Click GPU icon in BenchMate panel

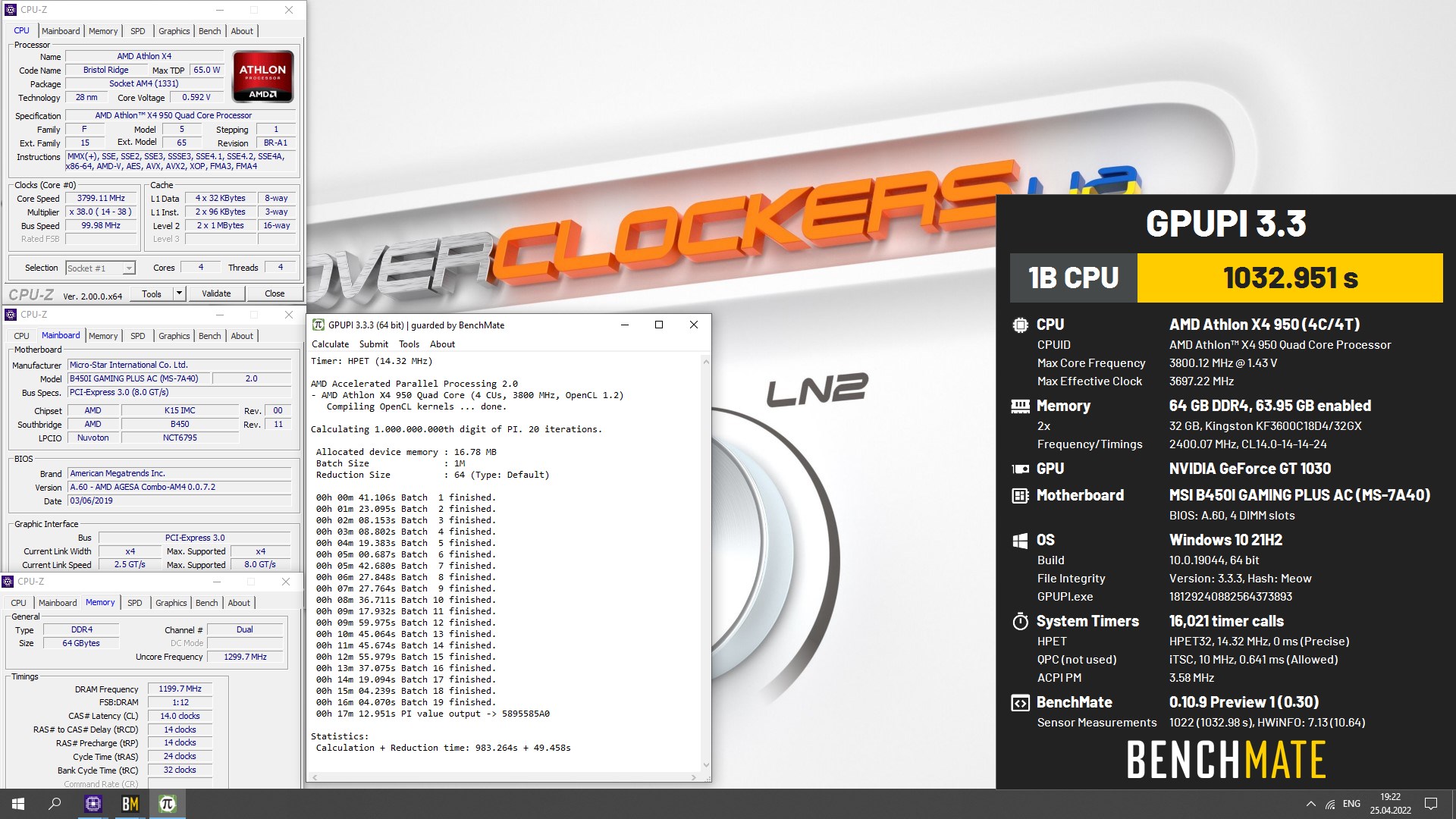tap(1020, 469)
